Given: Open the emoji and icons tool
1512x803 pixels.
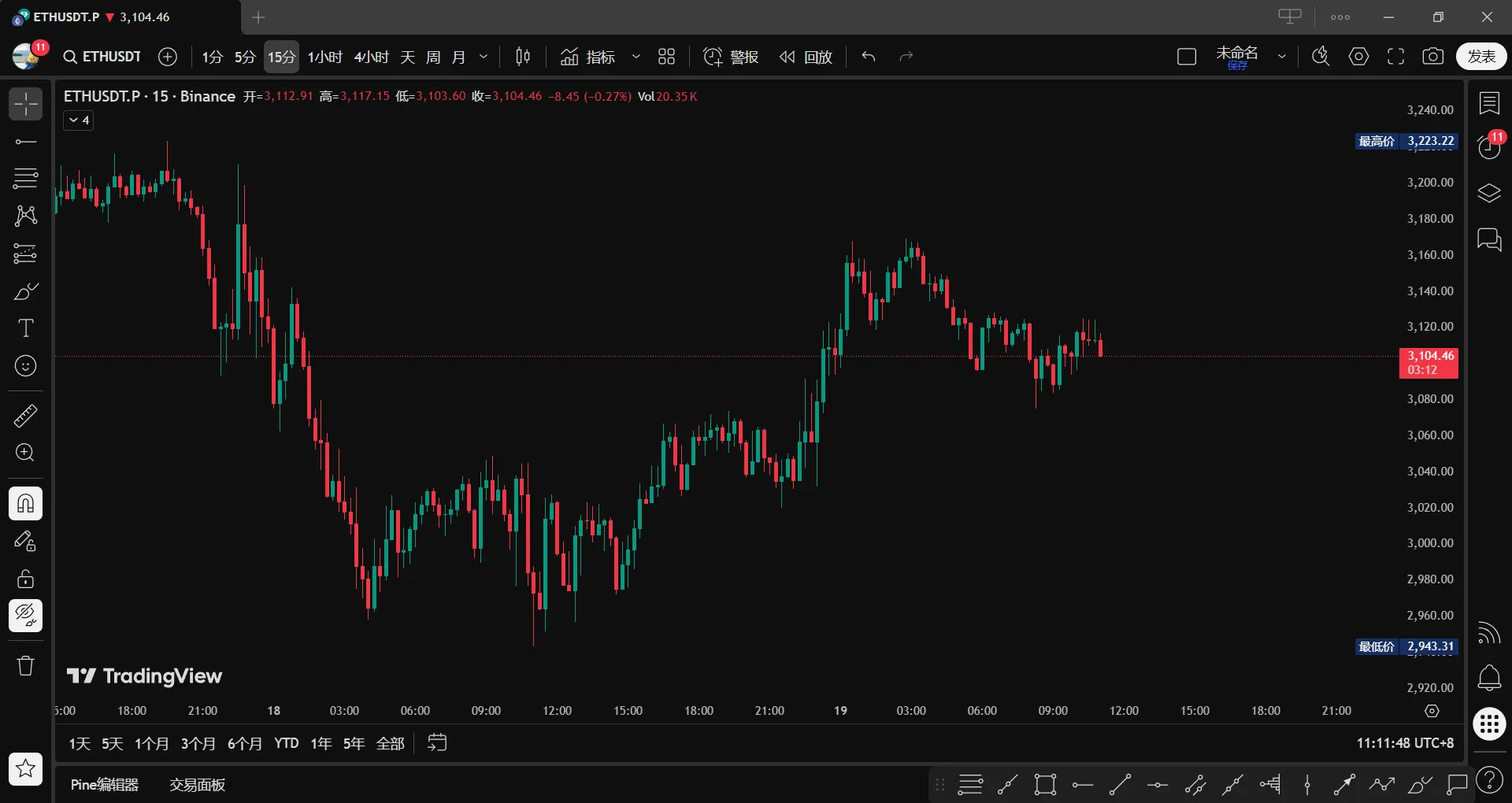Looking at the screenshot, I should (x=25, y=366).
